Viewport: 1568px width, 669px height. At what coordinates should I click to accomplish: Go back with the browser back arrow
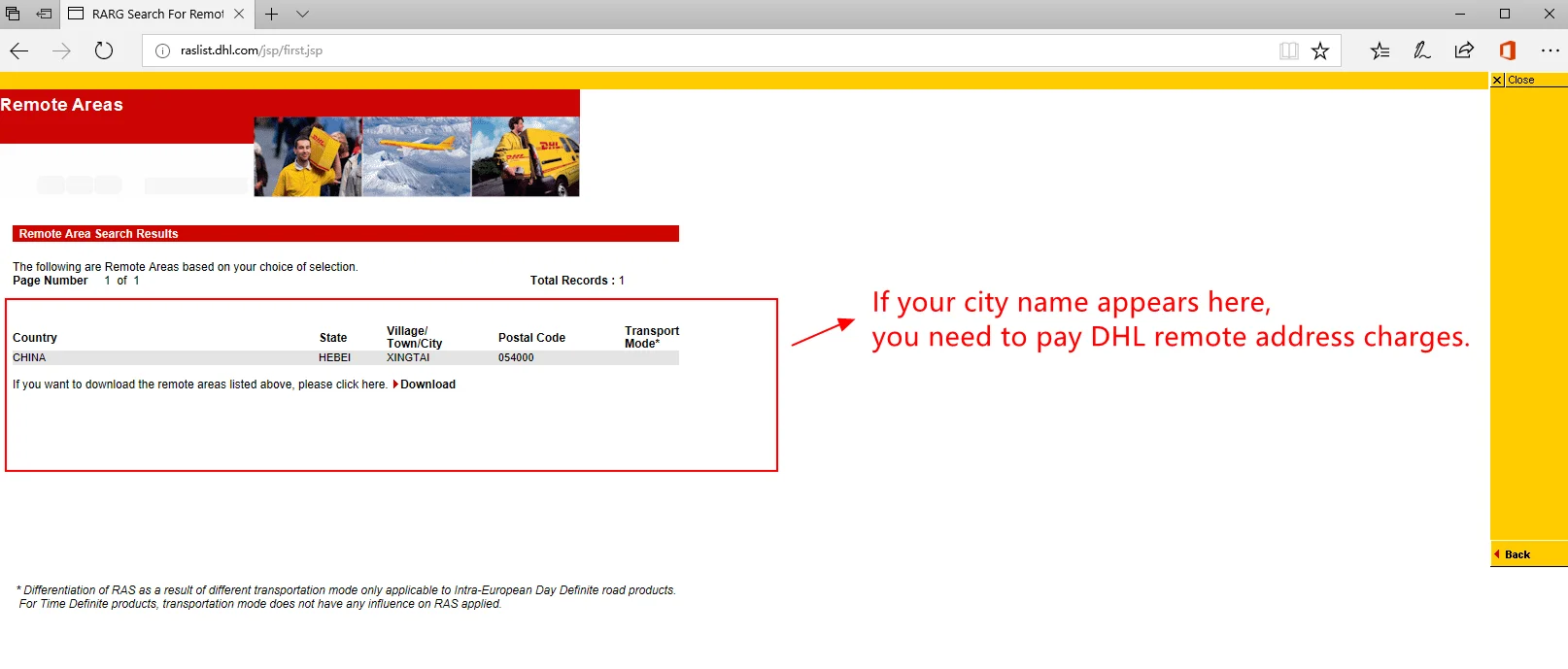[x=19, y=50]
